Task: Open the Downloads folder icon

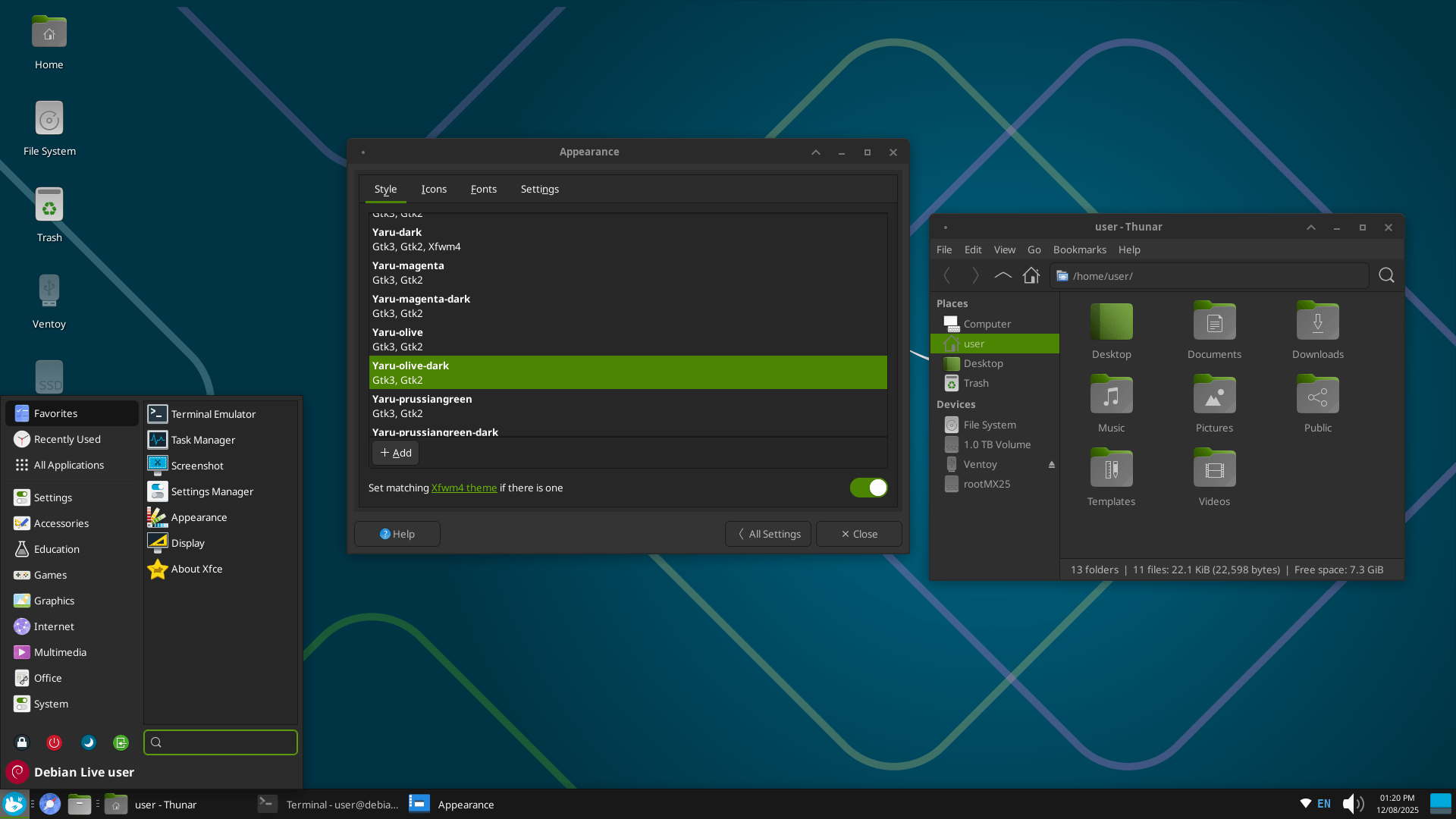Action: (1317, 322)
